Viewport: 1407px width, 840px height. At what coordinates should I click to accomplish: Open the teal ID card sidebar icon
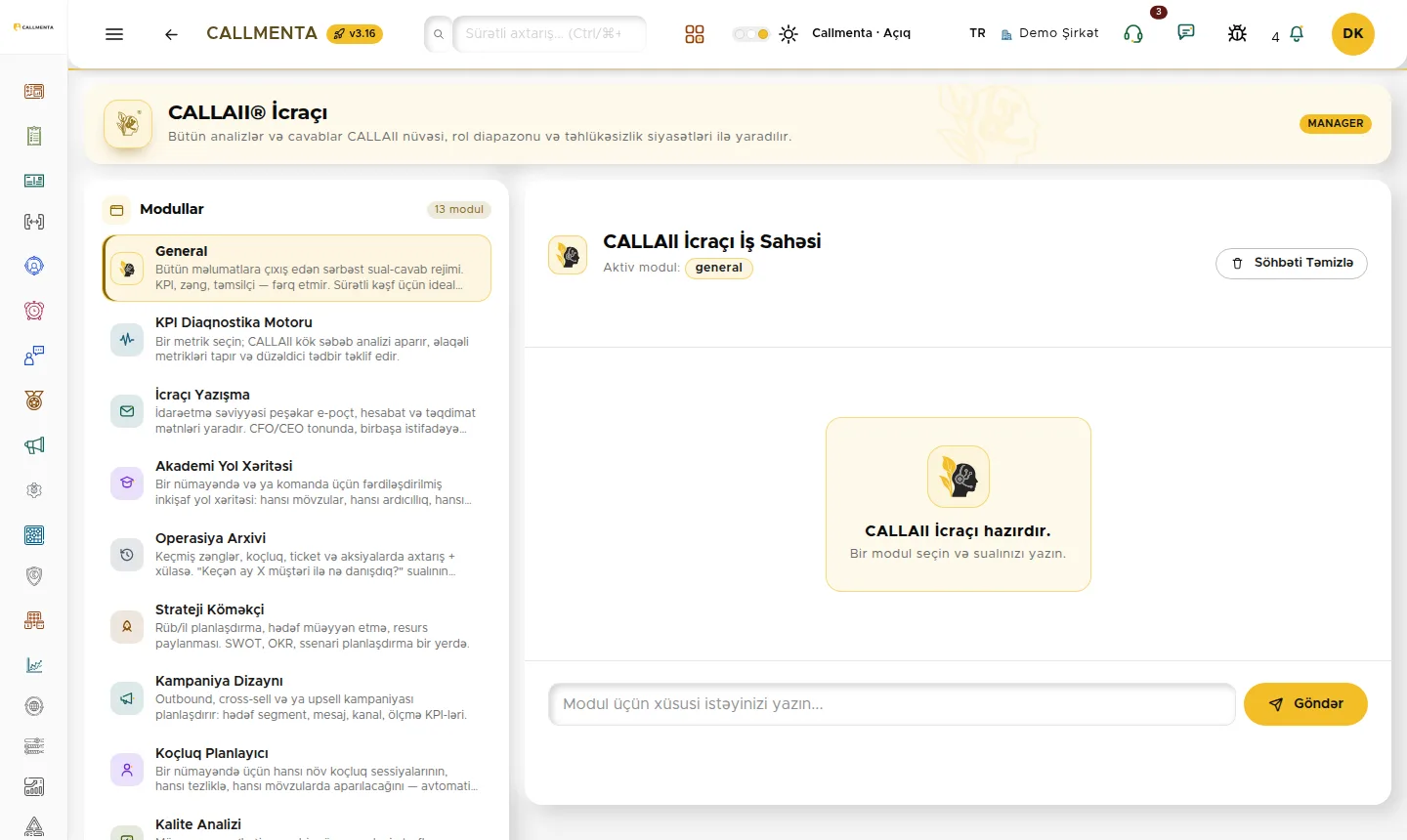pyautogui.click(x=34, y=181)
